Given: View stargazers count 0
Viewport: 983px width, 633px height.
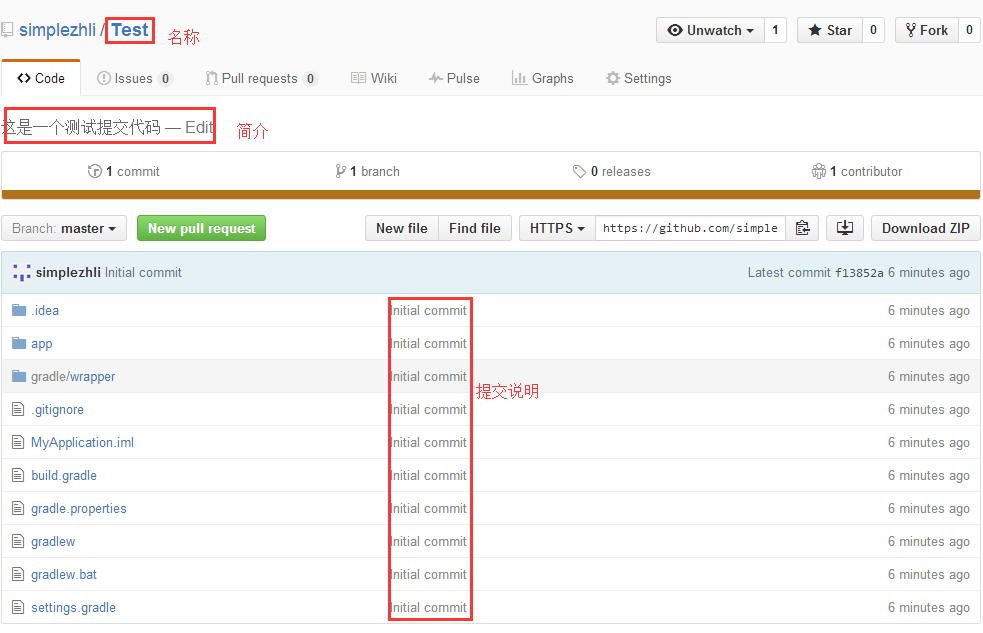Looking at the screenshot, I should (x=873, y=30).
